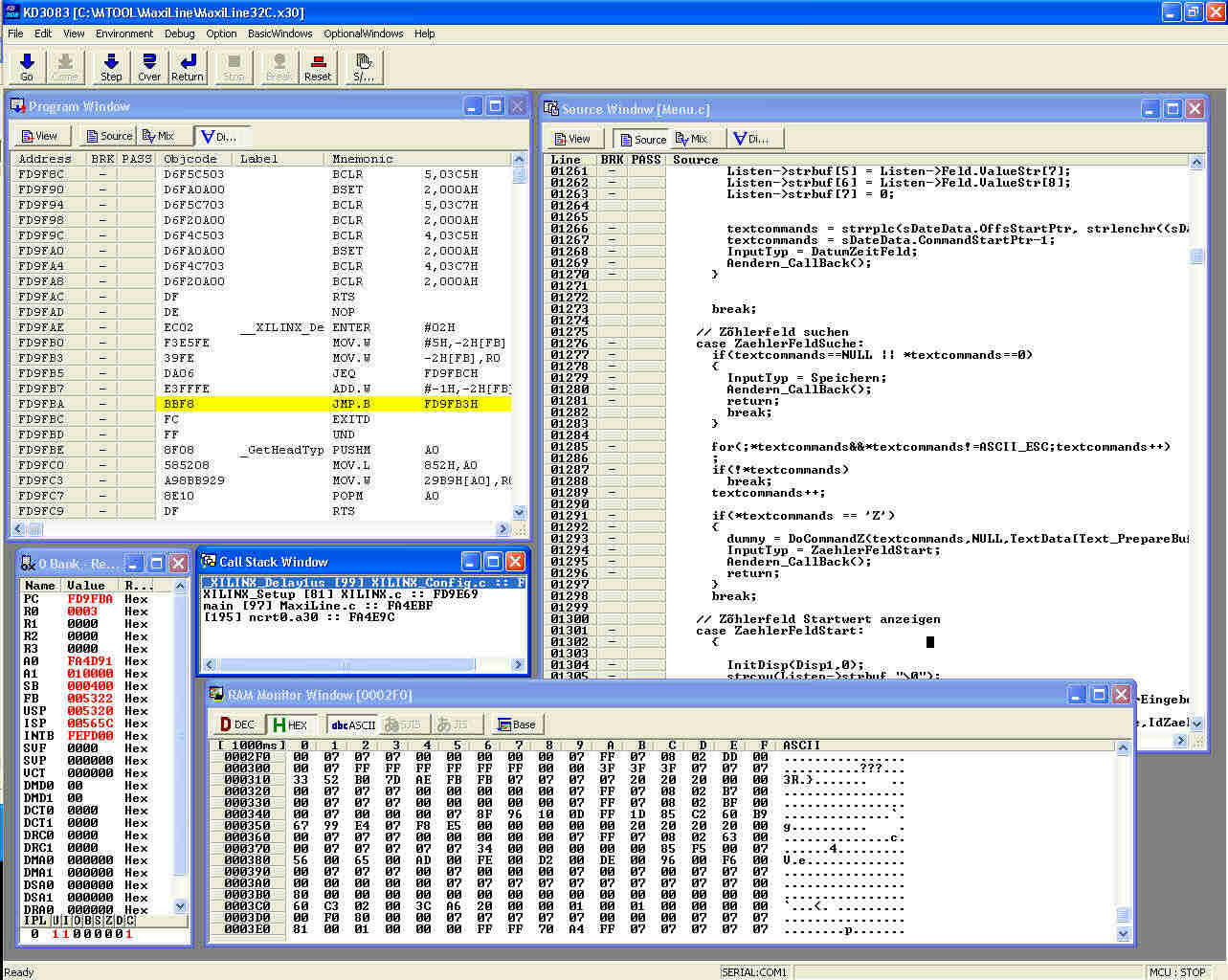Expand Di... mode in Program Window

(x=219, y=136)
